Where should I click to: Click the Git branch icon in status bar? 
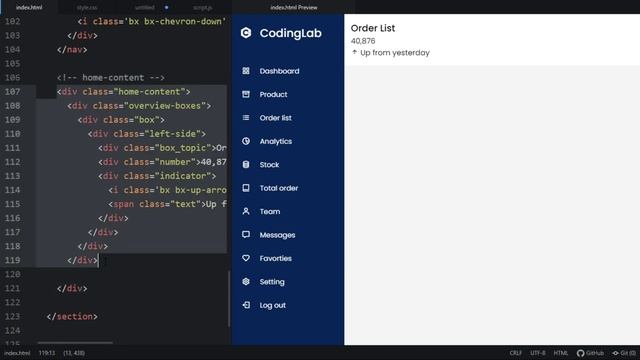coord(616,353)
